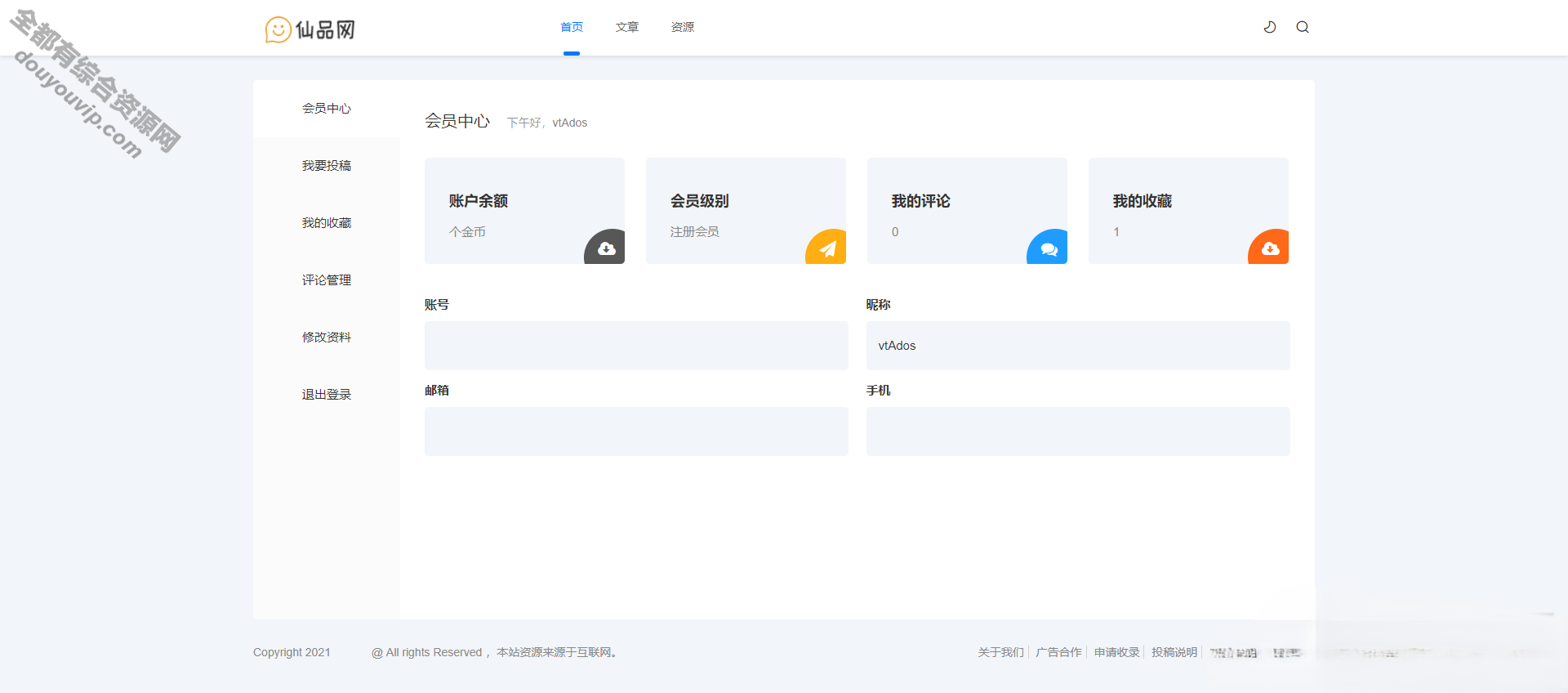Viewport: 1568px width, 693px height.
Task: Click the cloud download icon on 账户余额 card
Action: tap(605, 248)
